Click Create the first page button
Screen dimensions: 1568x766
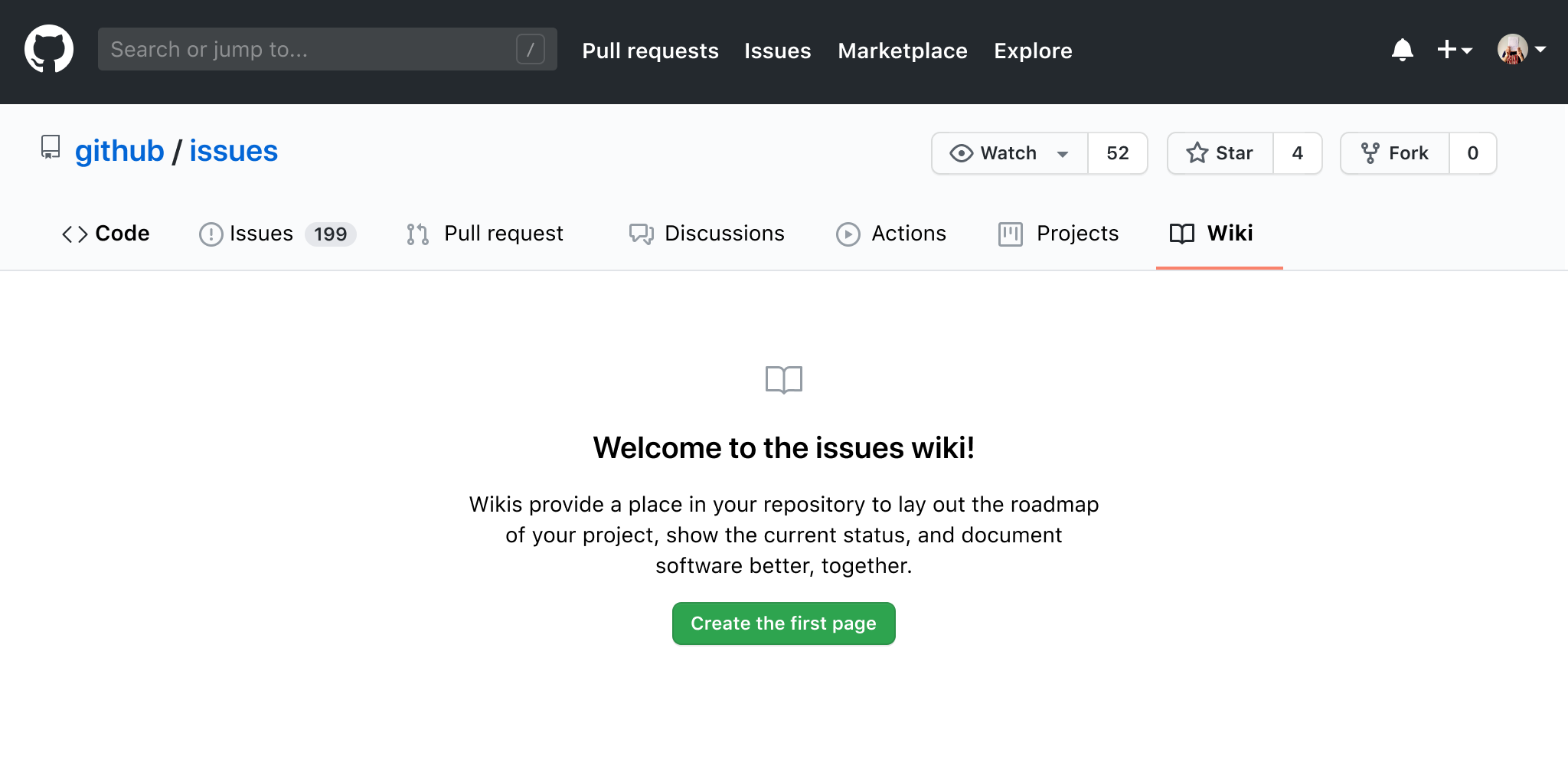point(784,624)
